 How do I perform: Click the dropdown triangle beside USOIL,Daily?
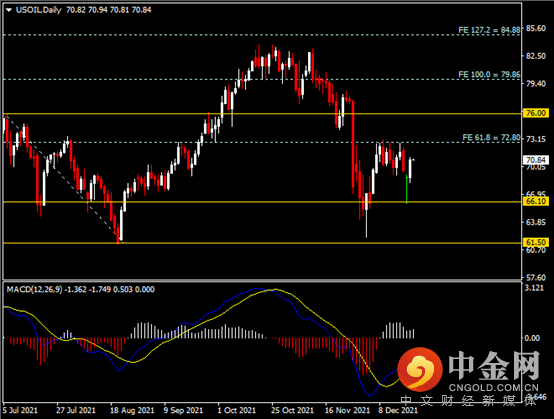[x=9, y=10]
